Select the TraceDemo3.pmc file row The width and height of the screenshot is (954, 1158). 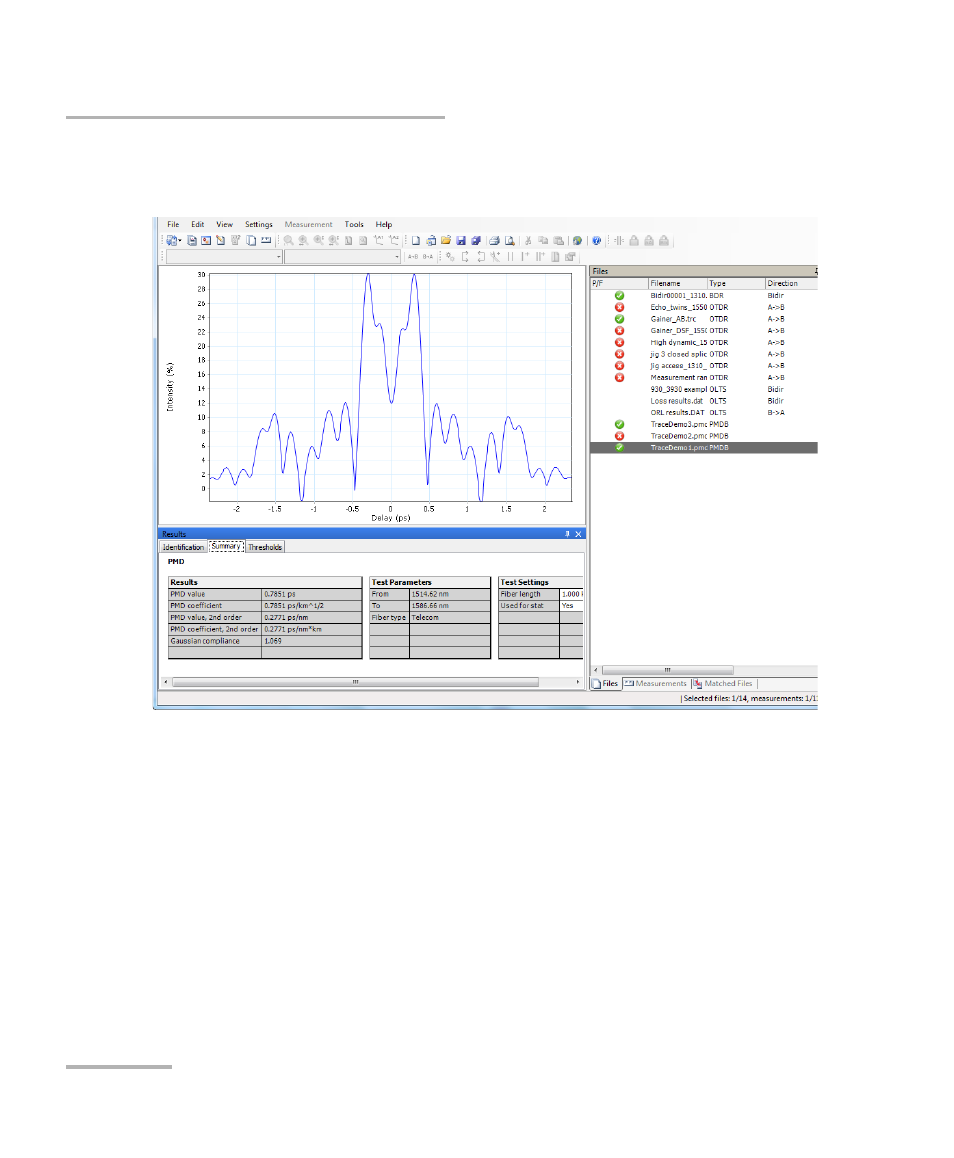[704, 425]
